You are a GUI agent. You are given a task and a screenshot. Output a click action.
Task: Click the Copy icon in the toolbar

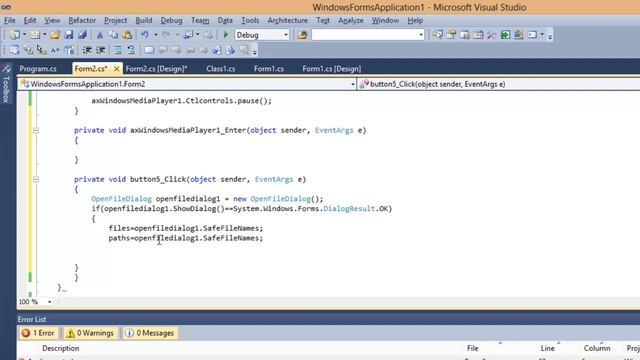tap(113, 35)
